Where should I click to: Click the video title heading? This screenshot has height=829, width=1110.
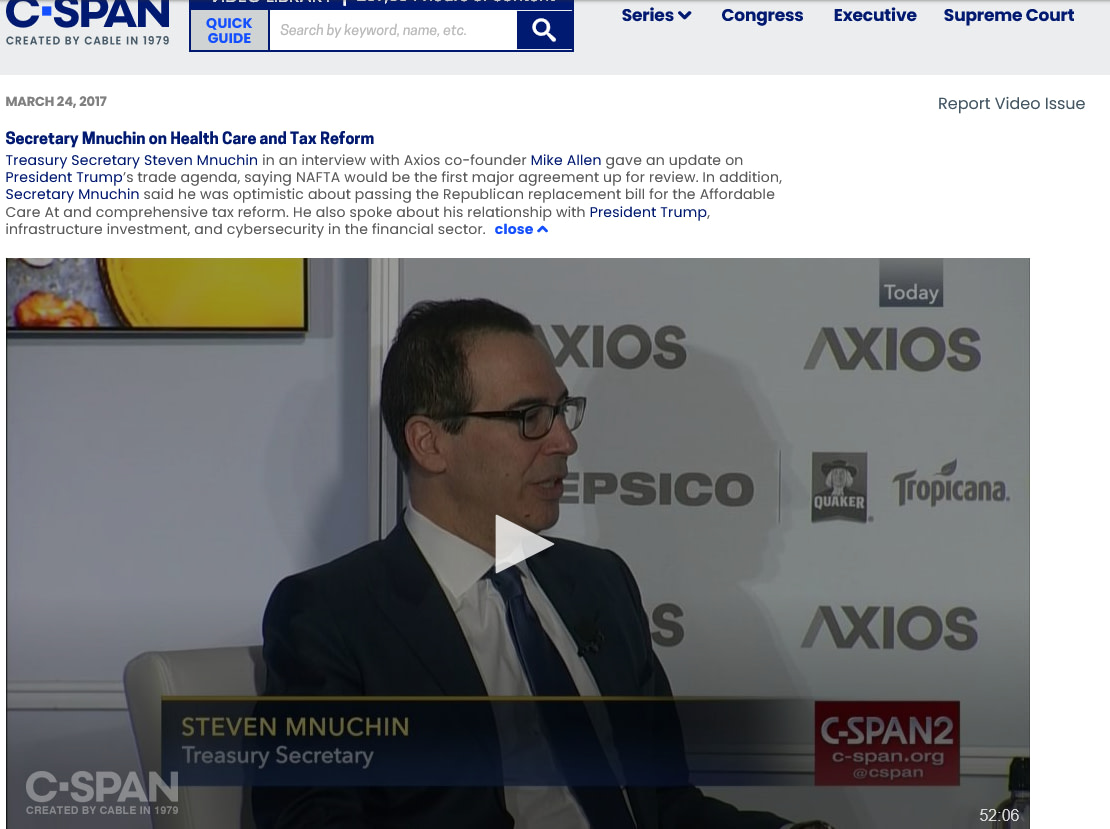click(x=190, y=138)
